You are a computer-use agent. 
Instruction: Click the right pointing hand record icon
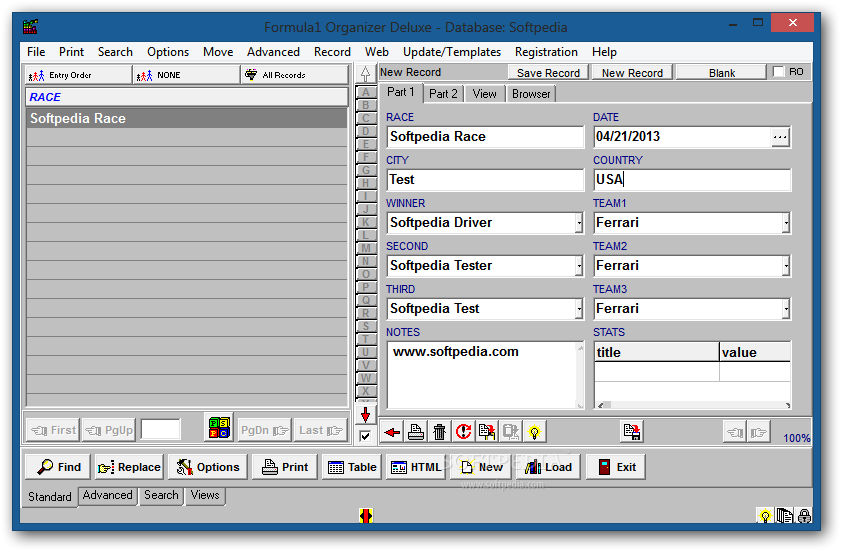(758, 432)
